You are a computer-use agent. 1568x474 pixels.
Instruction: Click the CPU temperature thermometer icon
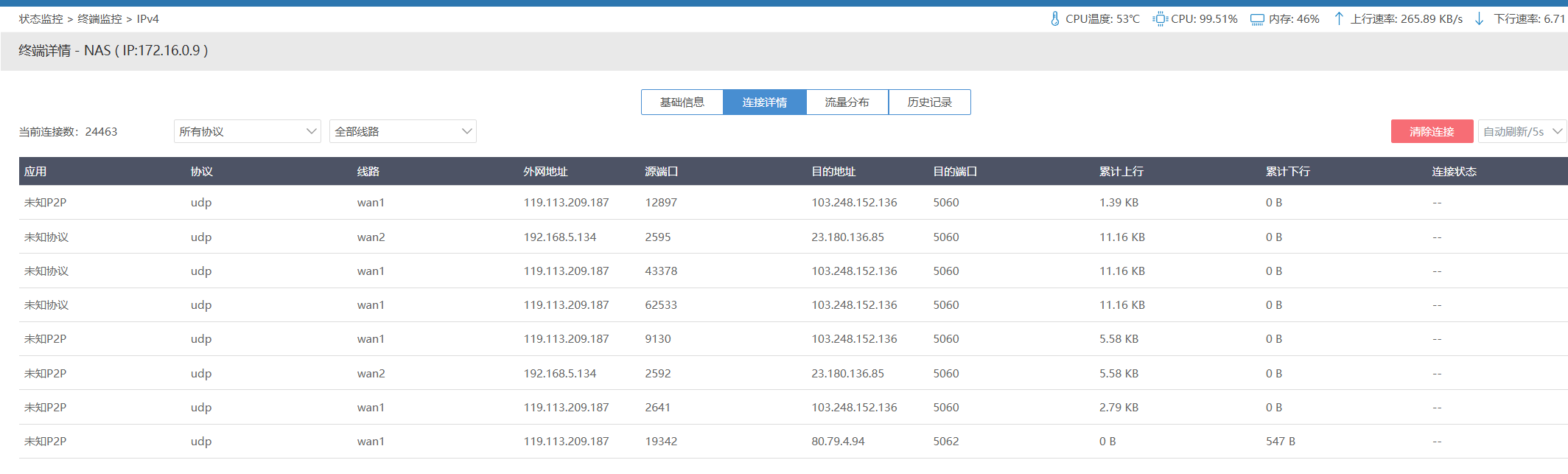[x=1054, y=19]
